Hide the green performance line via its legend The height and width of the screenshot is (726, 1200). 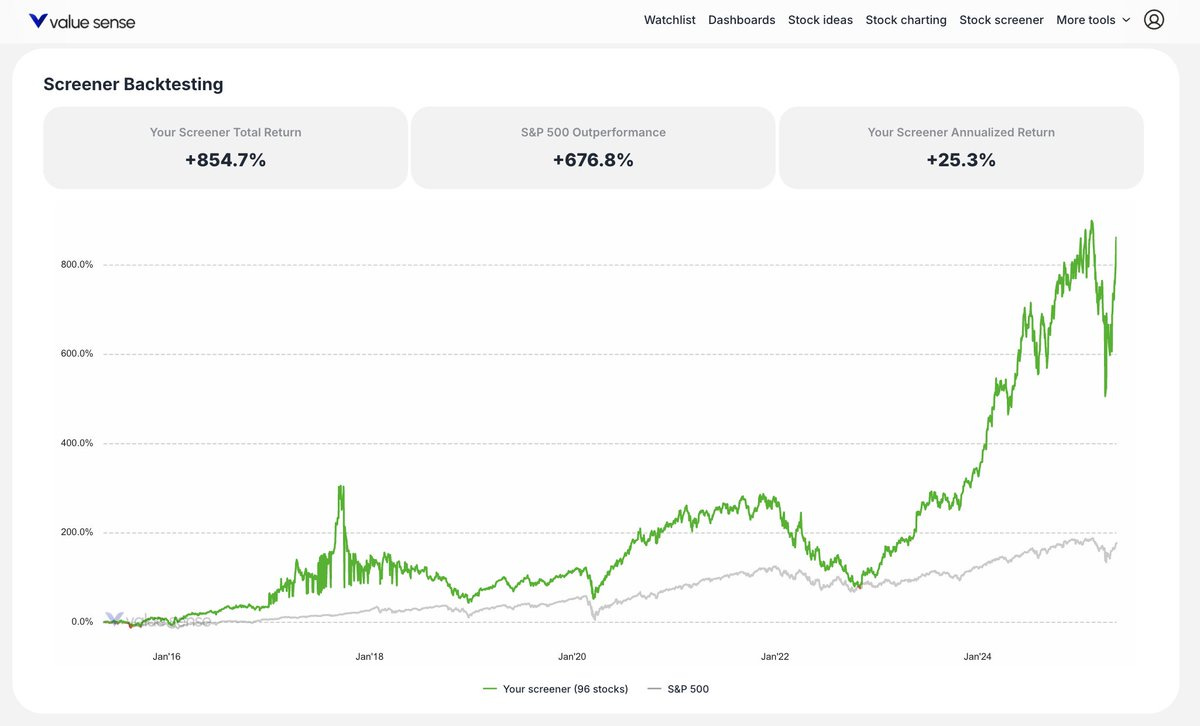pyautogui.click(x=565, y=688)
